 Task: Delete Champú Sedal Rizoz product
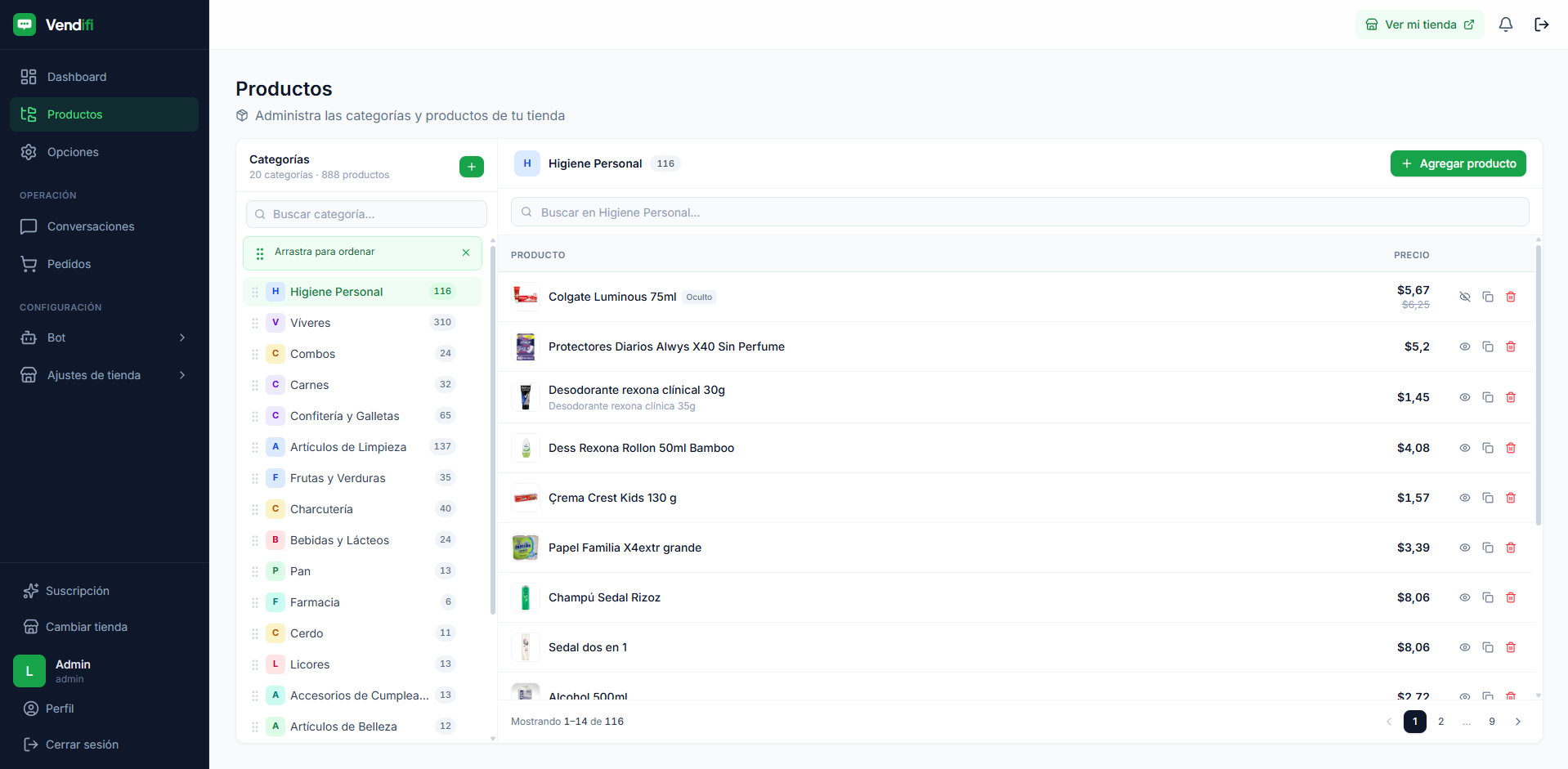(1511, 597)
